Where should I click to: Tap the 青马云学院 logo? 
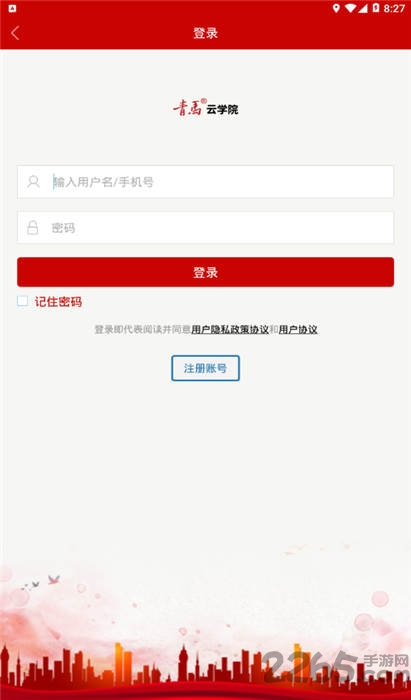[206, 108]
